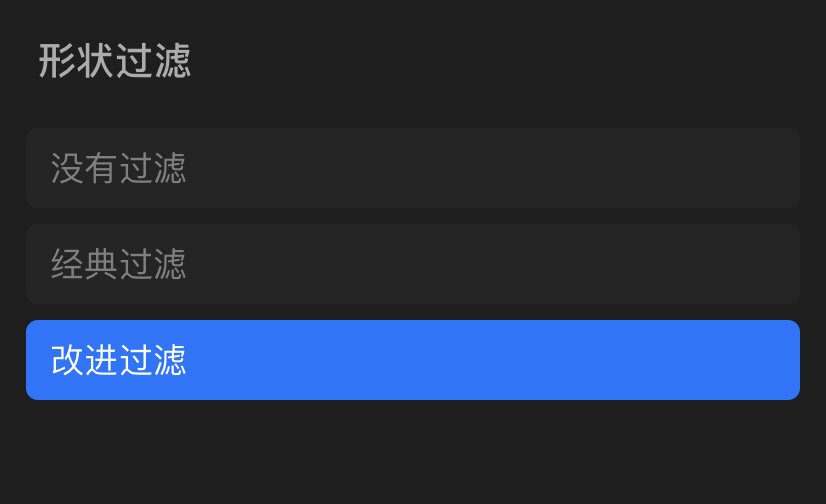Choose 经典过滤 shape filter
This screenshot has width=826, height=504.
click(412, 264)
